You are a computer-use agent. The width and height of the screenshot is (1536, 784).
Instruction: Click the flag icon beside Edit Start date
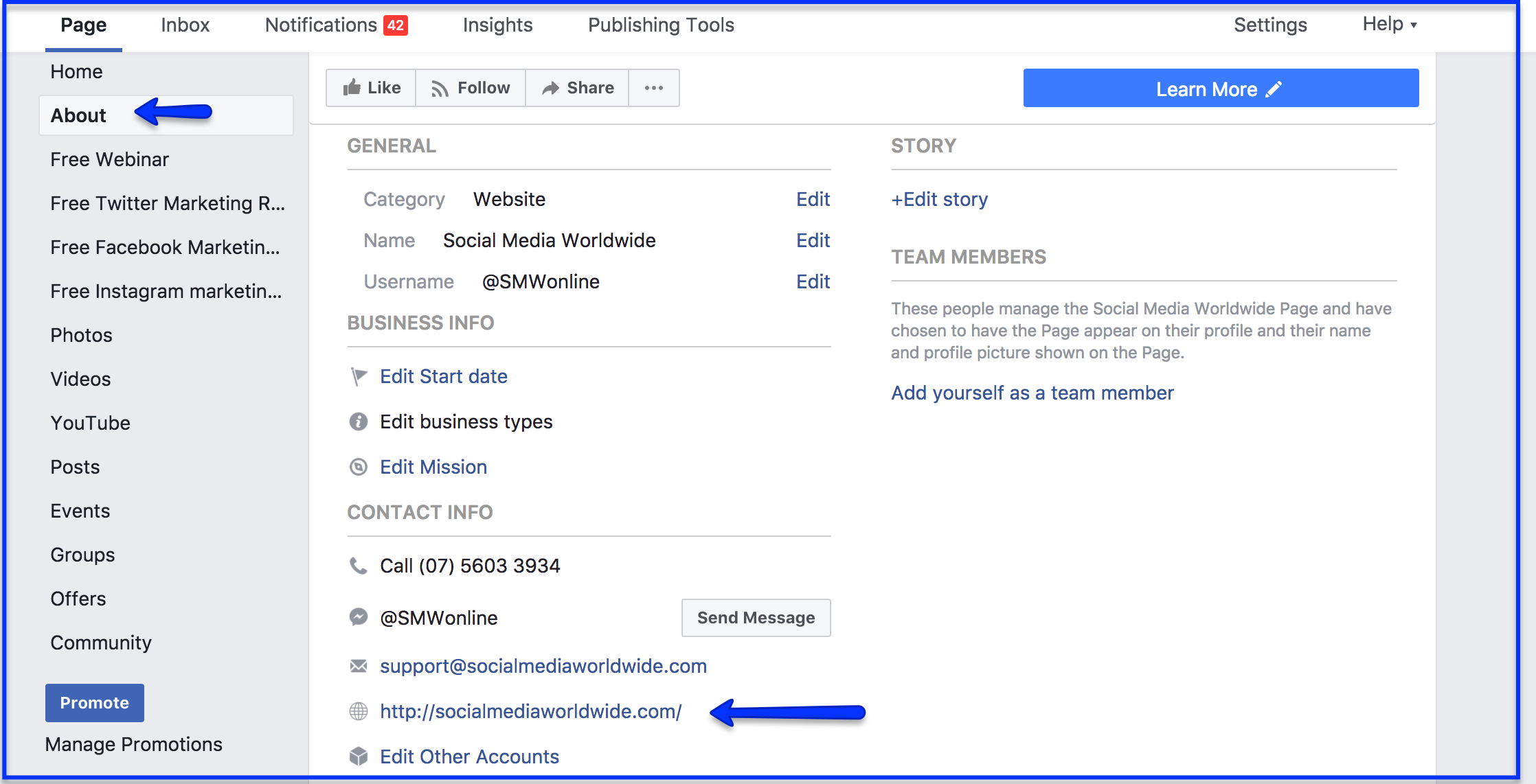tap(359, 376)
